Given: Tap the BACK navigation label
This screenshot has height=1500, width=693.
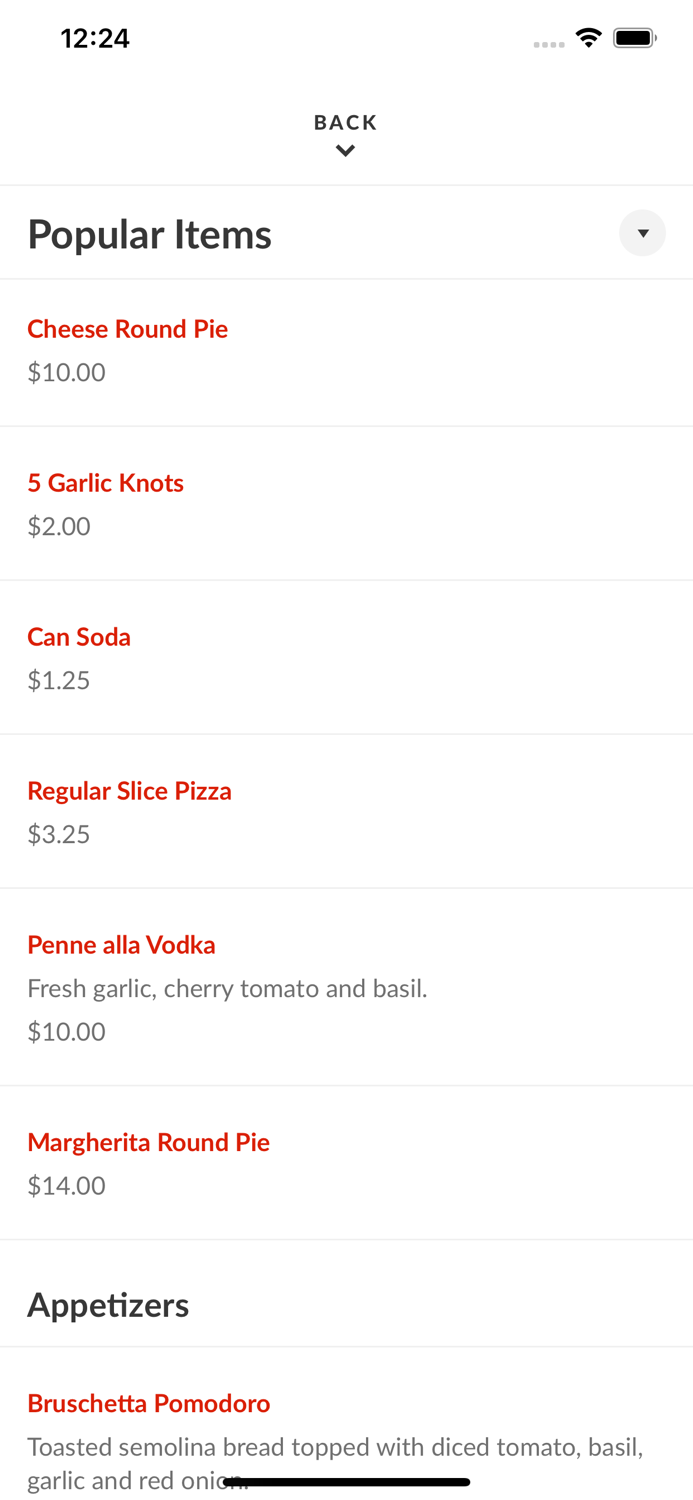Looking at the screenshot, I should click(x=346, y=121).
